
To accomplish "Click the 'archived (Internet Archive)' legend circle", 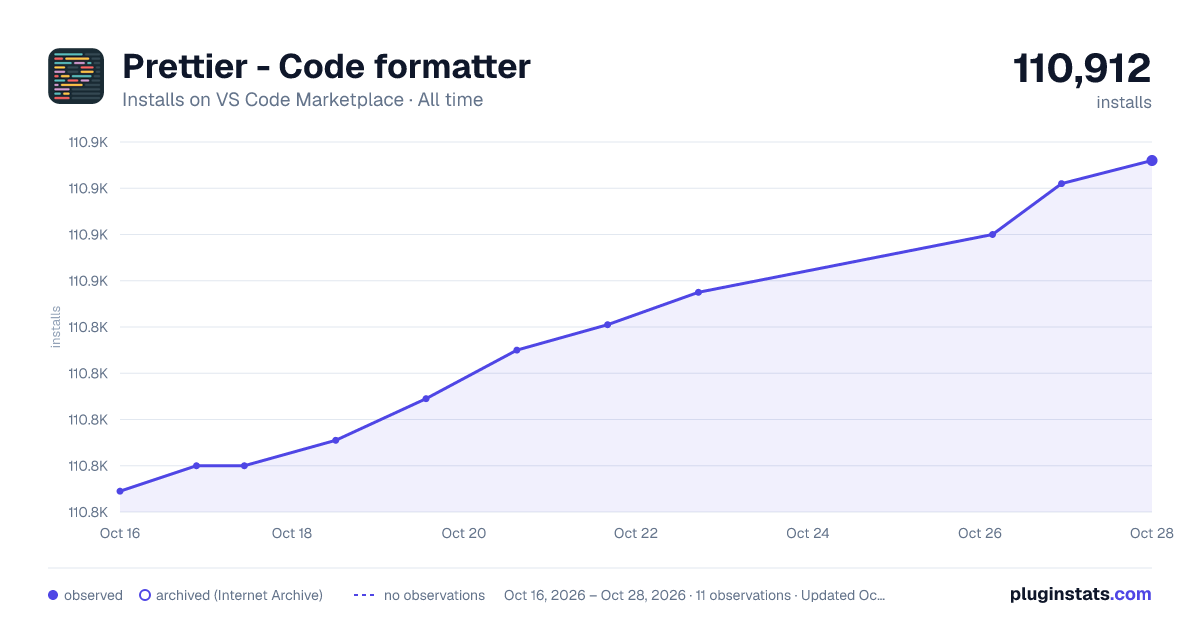I will pos(145,595).
